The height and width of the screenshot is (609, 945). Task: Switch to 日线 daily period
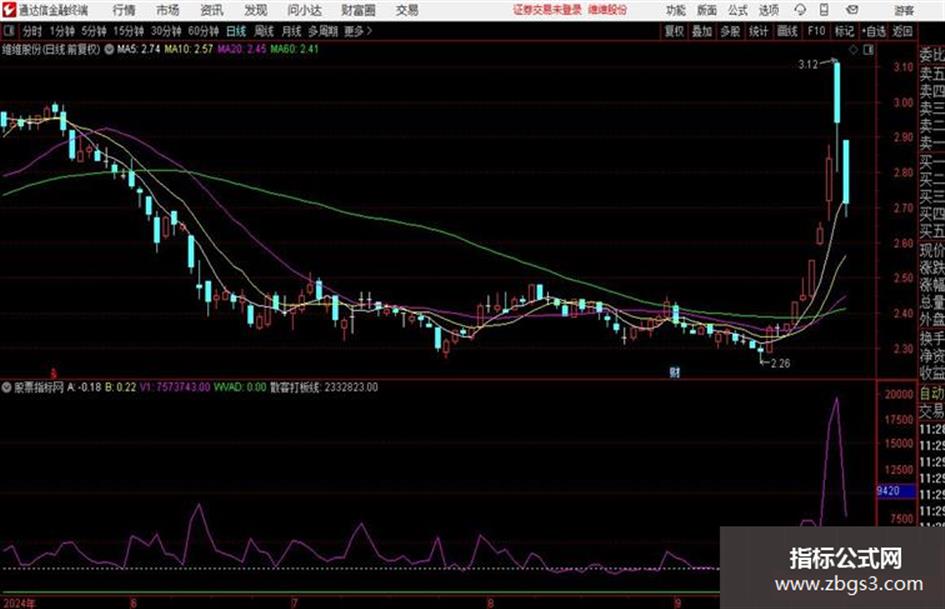click(236, 31)
